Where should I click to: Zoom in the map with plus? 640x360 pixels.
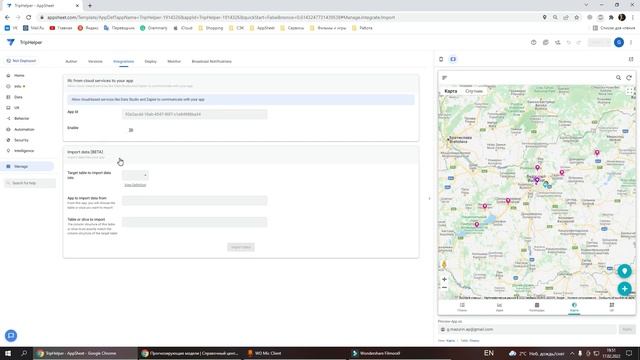pos(444,280)
